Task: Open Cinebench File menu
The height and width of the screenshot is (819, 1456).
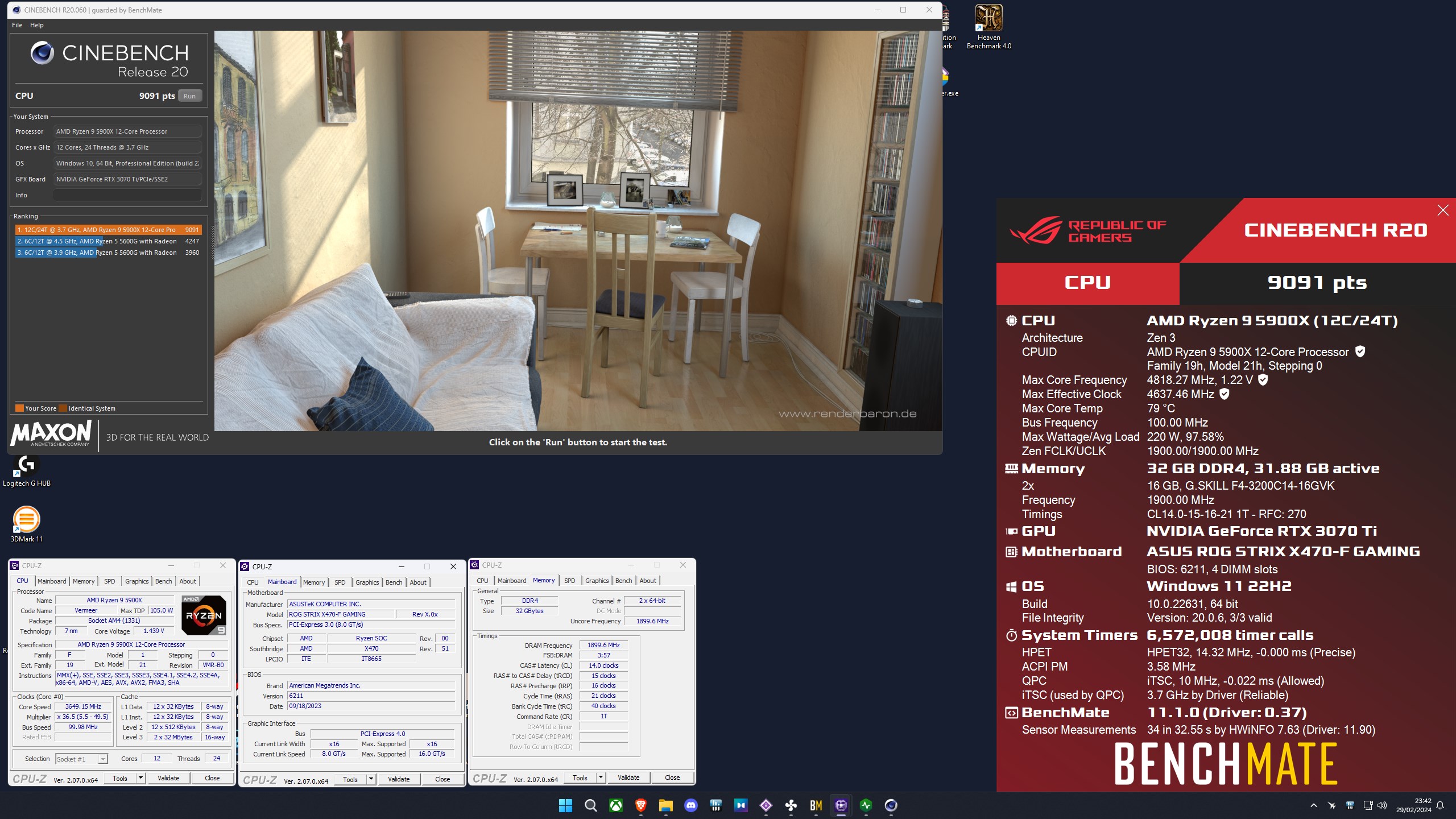Action: (x=17, y=25)
